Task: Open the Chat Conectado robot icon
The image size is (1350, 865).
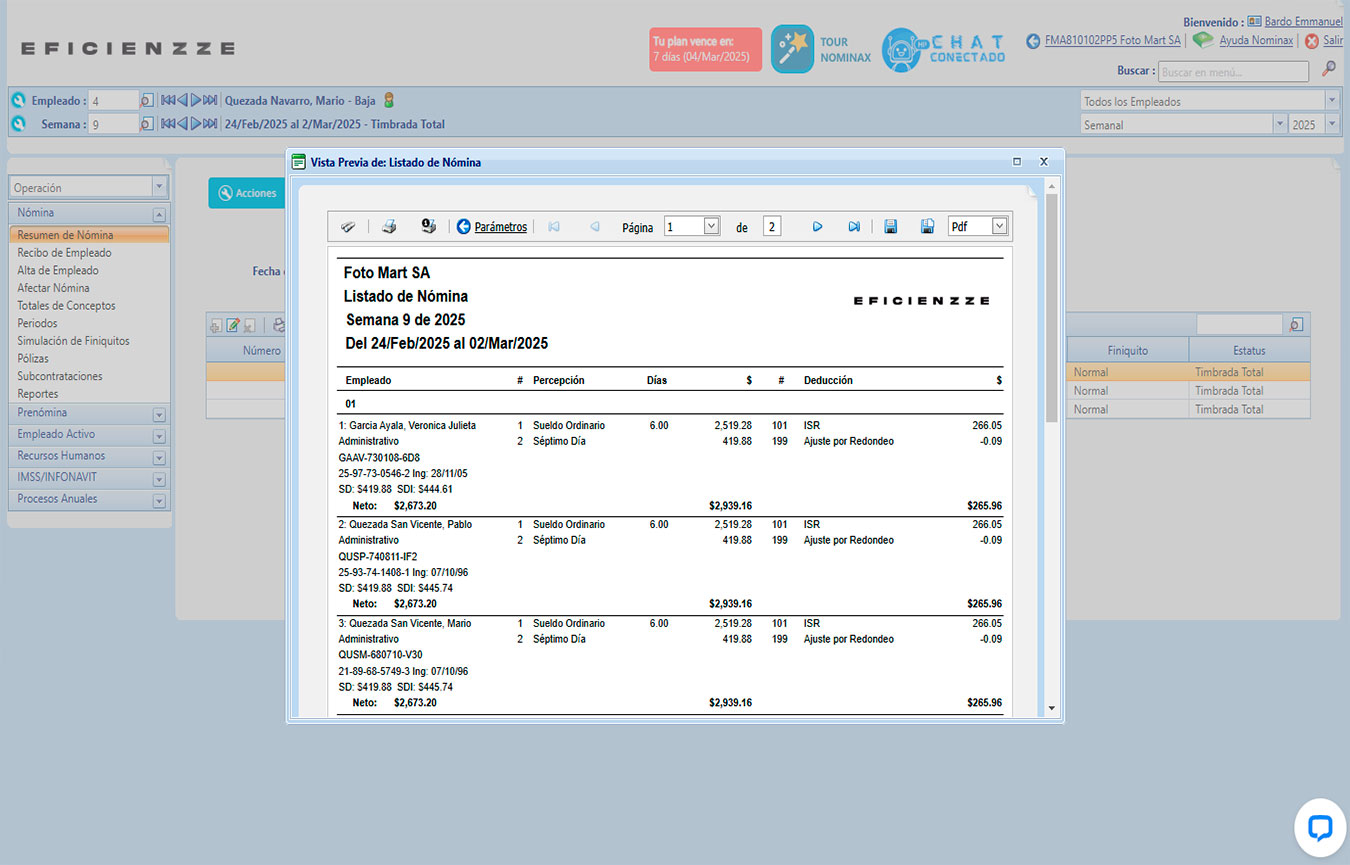Action: pos(901,49)
